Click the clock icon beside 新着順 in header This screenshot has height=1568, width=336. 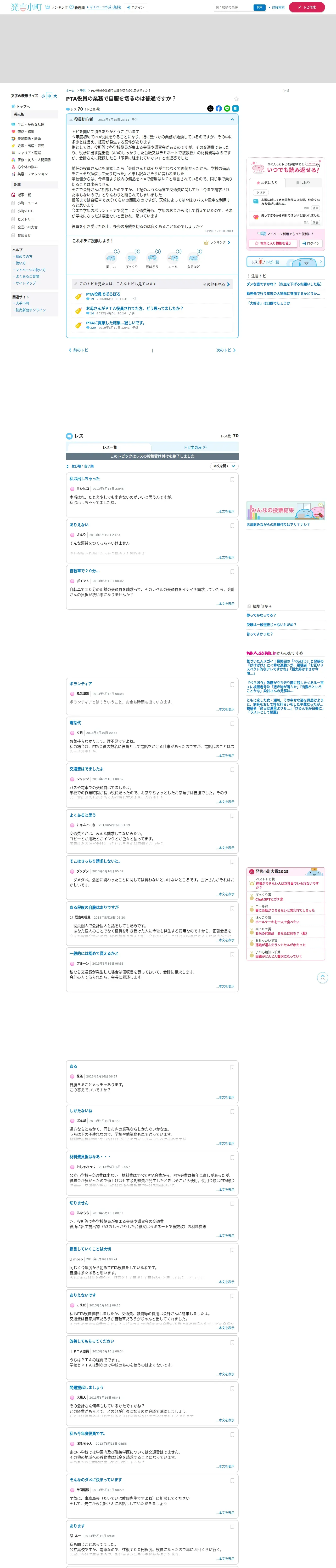(x=72, y=7)
